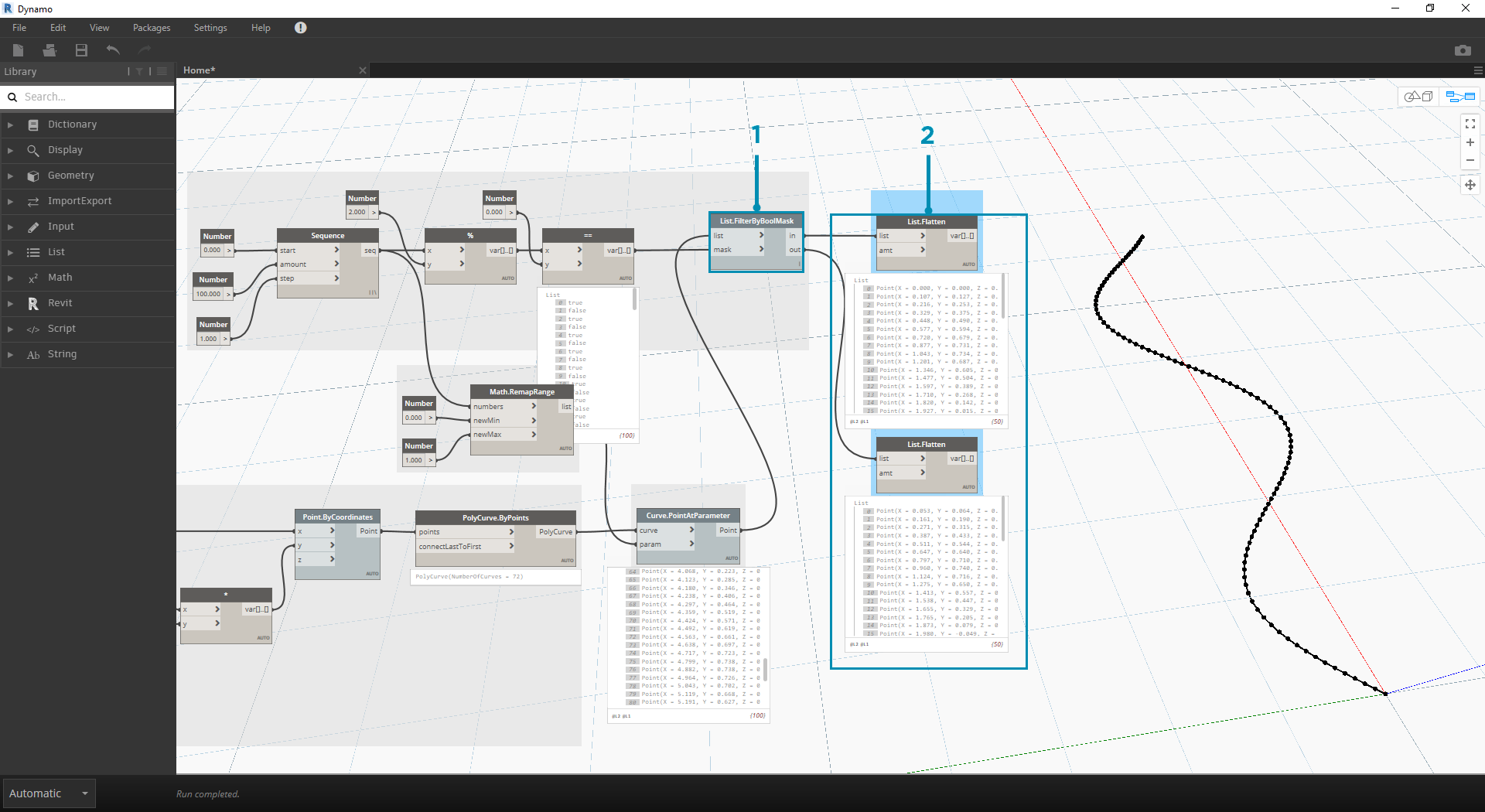
Task: Open the Packages menu
Action: pyautogui.click(x=152, y=28)
